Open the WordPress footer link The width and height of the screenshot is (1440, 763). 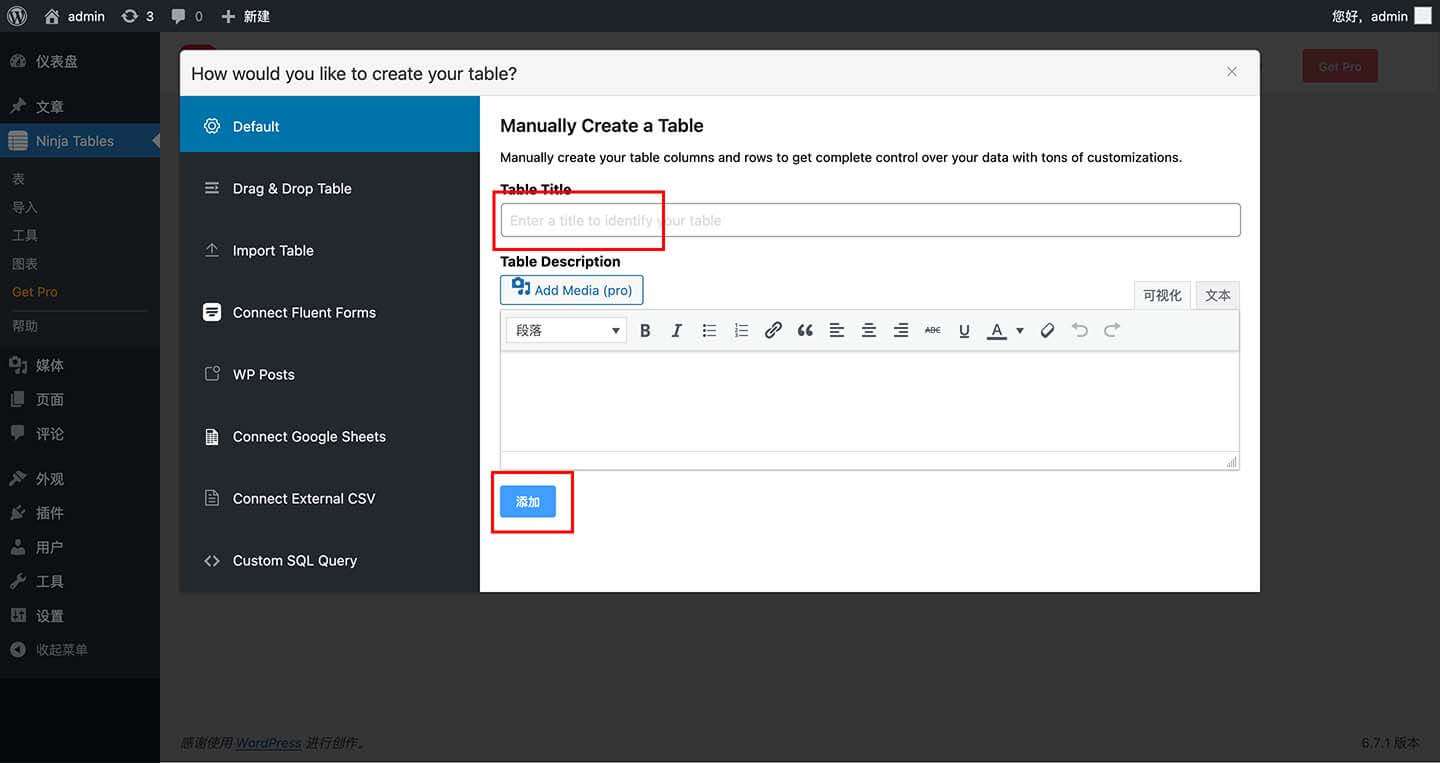268,743
